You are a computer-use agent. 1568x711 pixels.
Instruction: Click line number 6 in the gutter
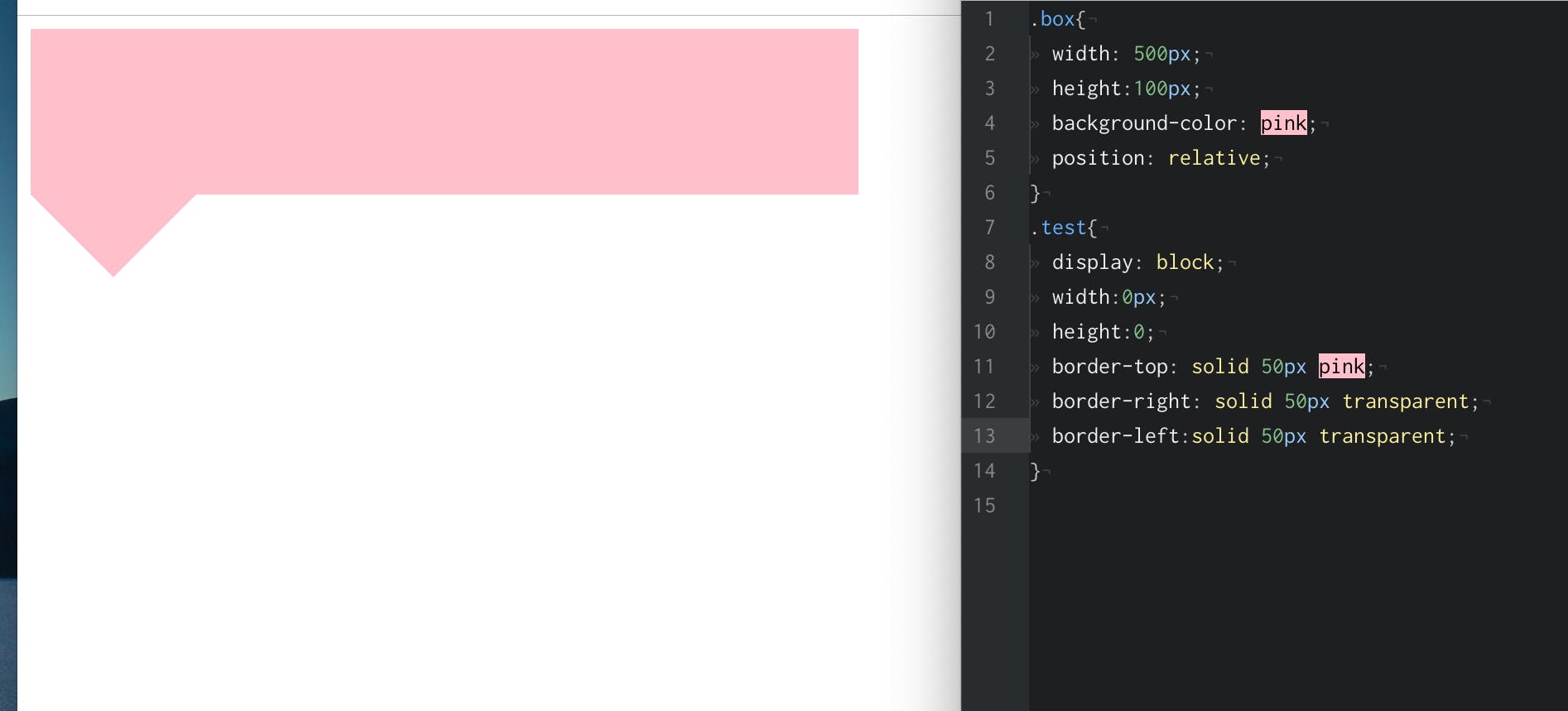[x=989, y=193]
